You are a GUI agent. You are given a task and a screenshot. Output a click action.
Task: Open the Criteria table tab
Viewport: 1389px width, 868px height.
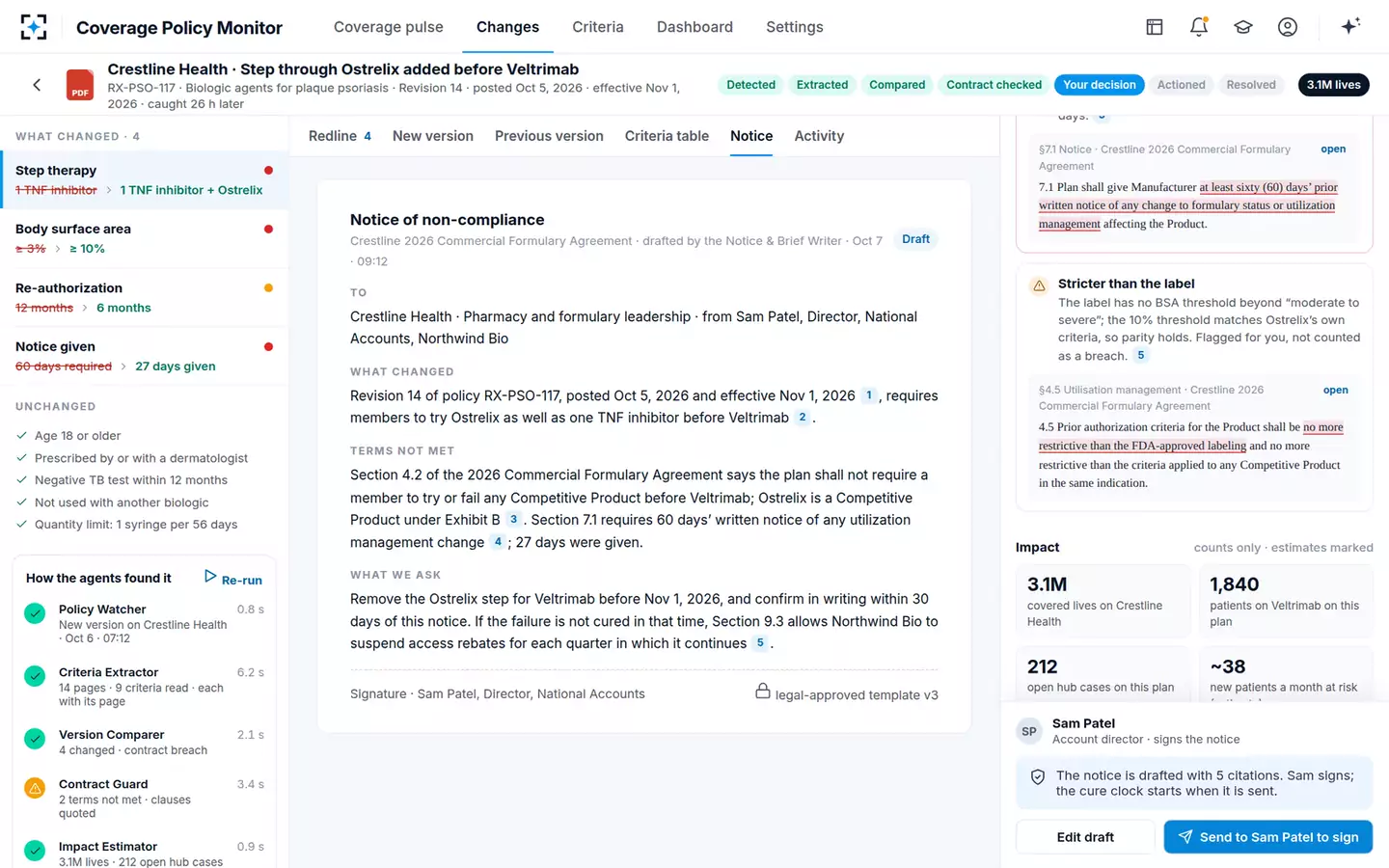point(667,136)
